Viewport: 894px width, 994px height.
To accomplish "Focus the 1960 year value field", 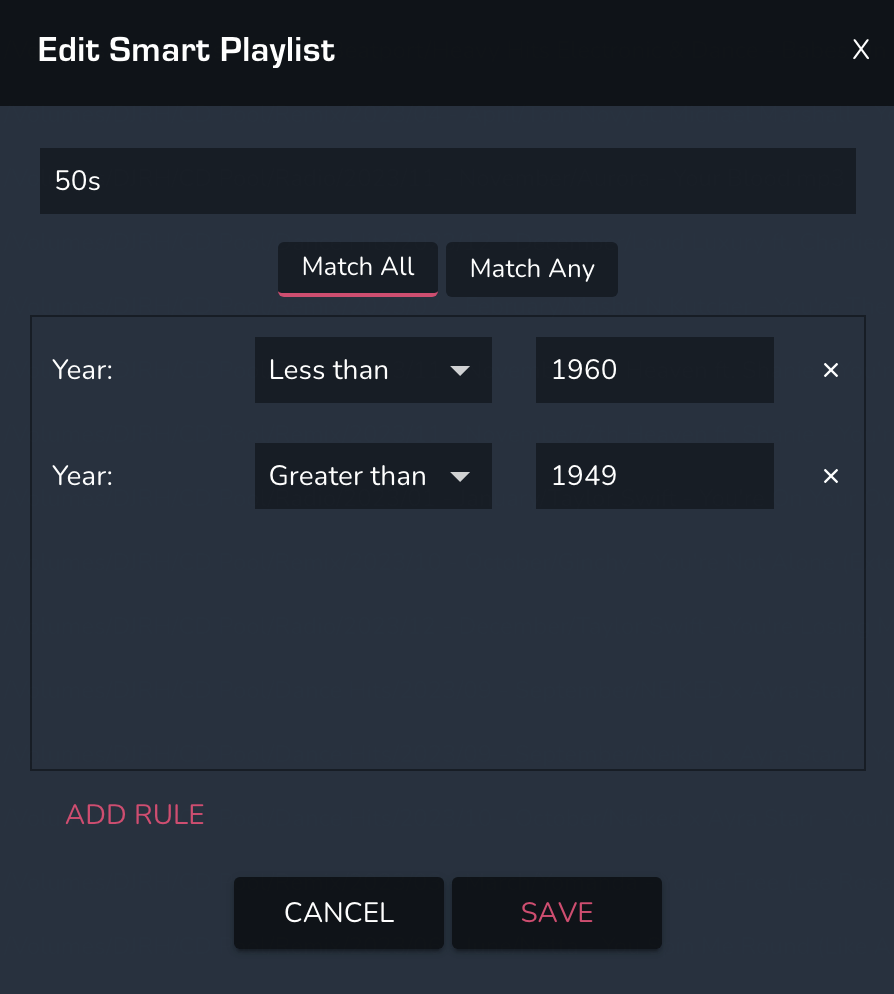I will click(654, 370).
